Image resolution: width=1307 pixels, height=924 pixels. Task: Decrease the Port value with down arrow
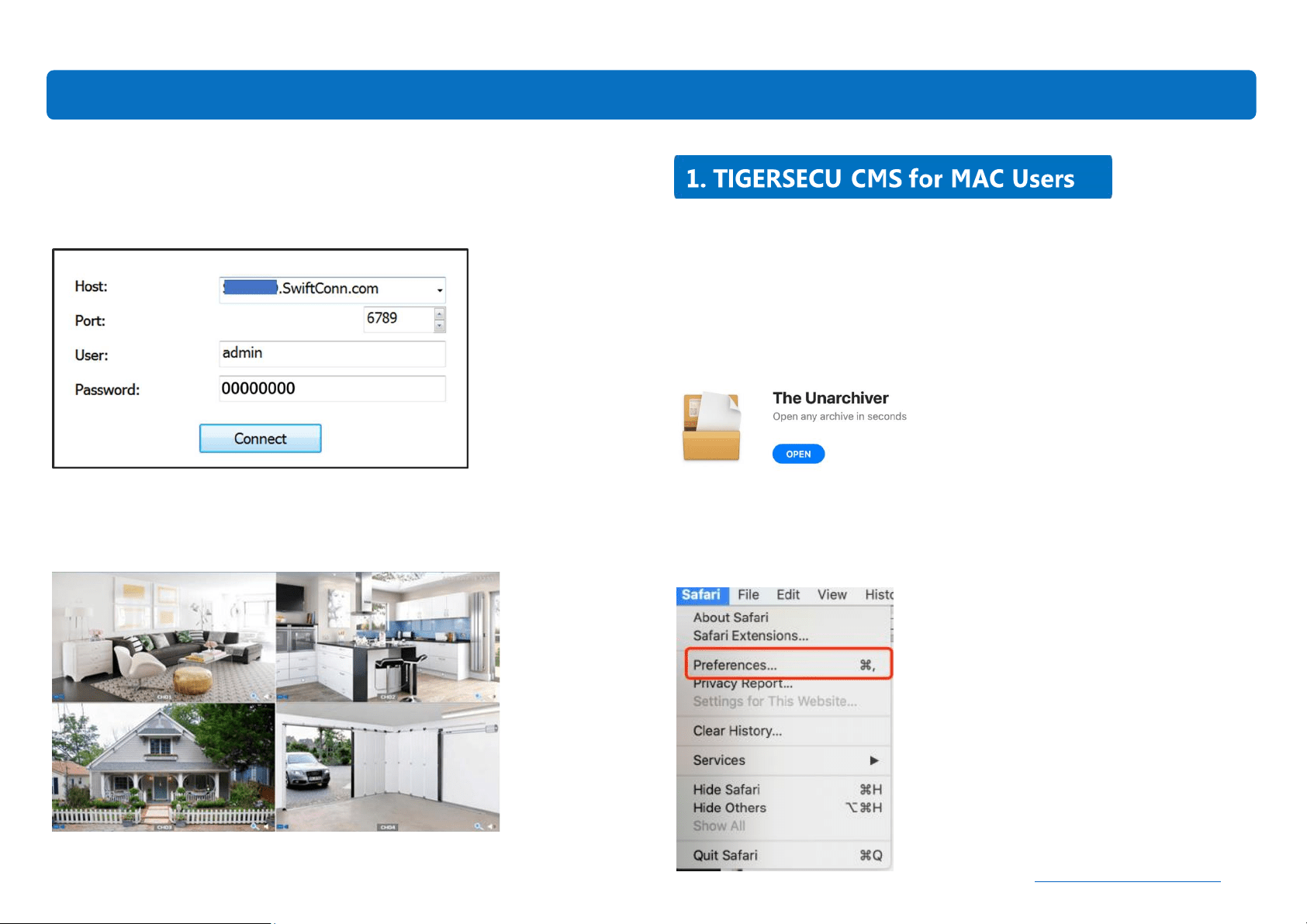[440, 326]
